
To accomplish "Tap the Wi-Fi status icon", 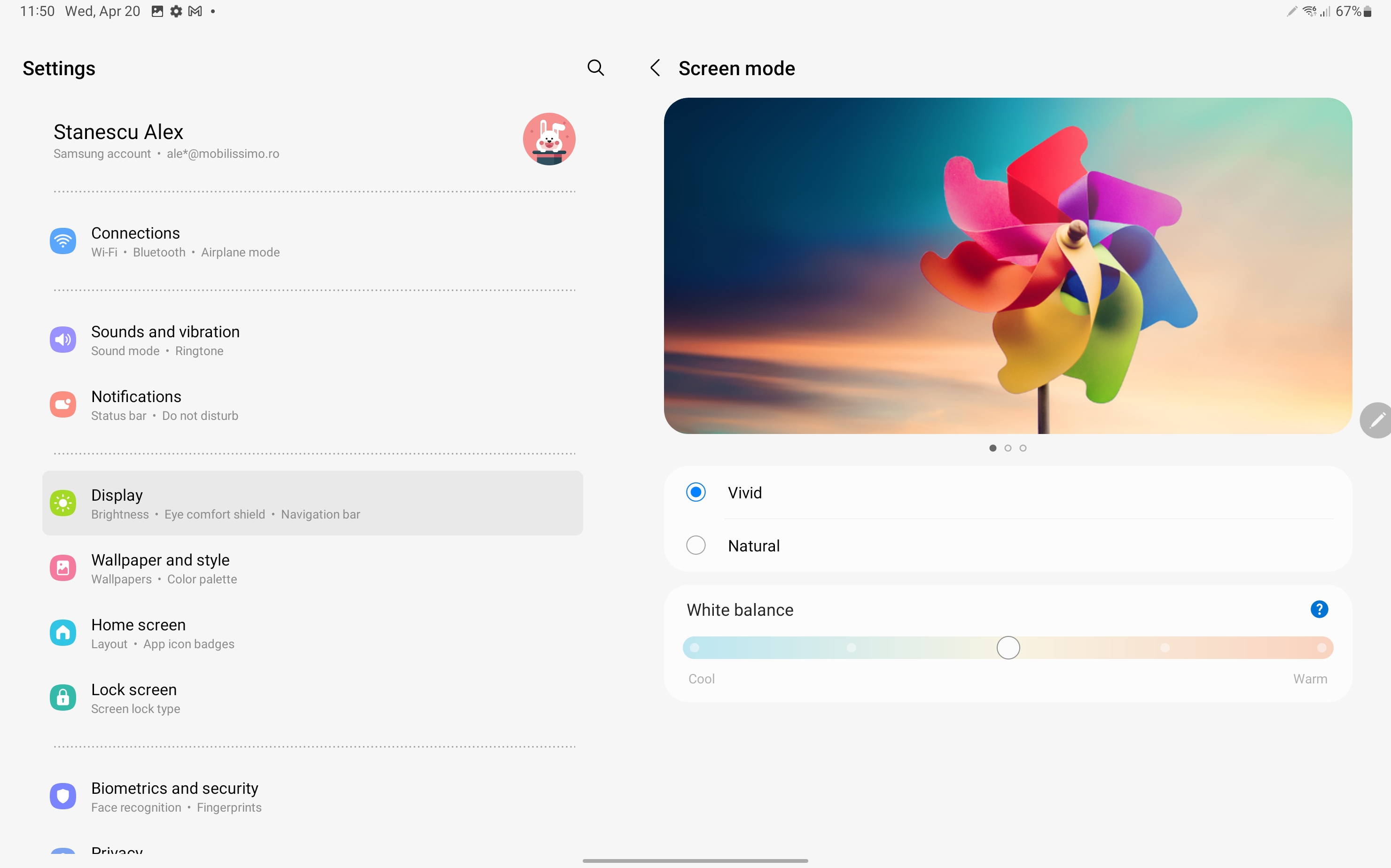I will [1309, 11].
